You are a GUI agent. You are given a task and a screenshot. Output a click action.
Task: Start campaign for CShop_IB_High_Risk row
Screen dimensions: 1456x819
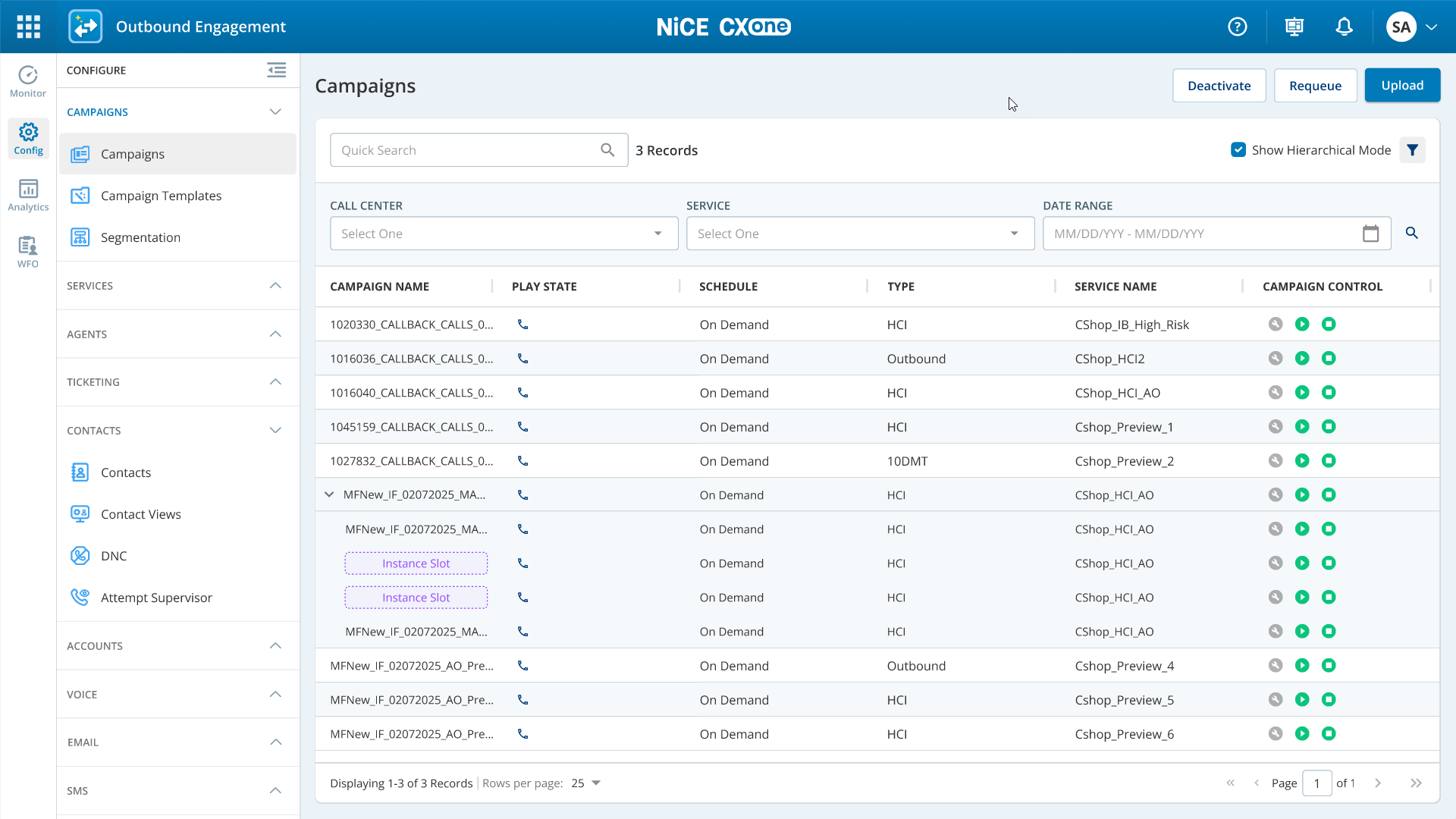tap(1302, 325)
